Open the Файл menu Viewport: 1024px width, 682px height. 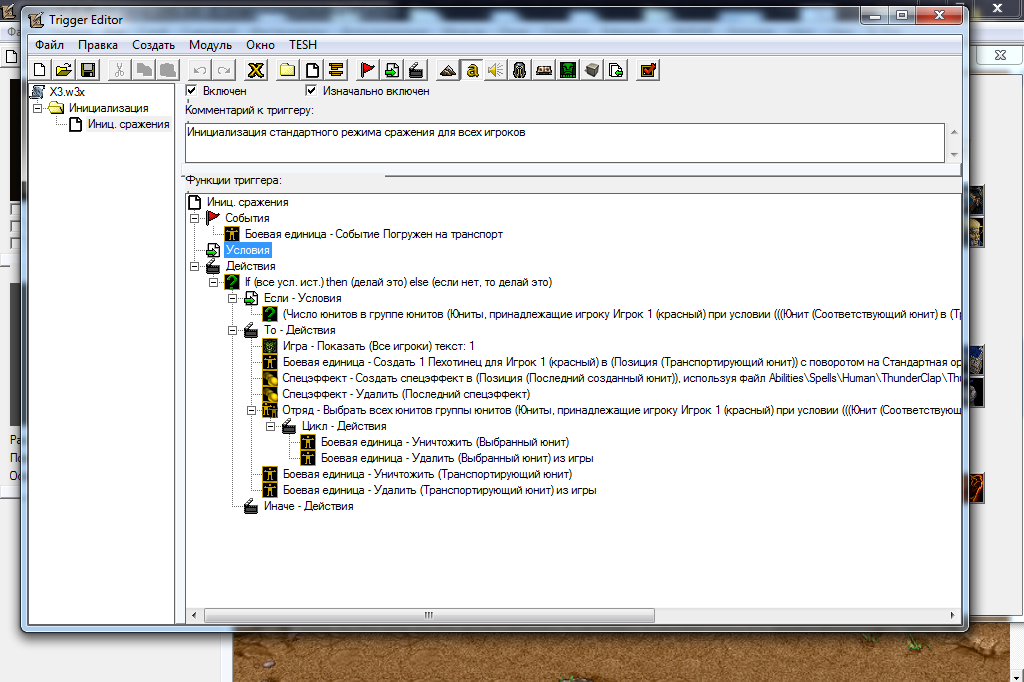(x=50, y=45)
